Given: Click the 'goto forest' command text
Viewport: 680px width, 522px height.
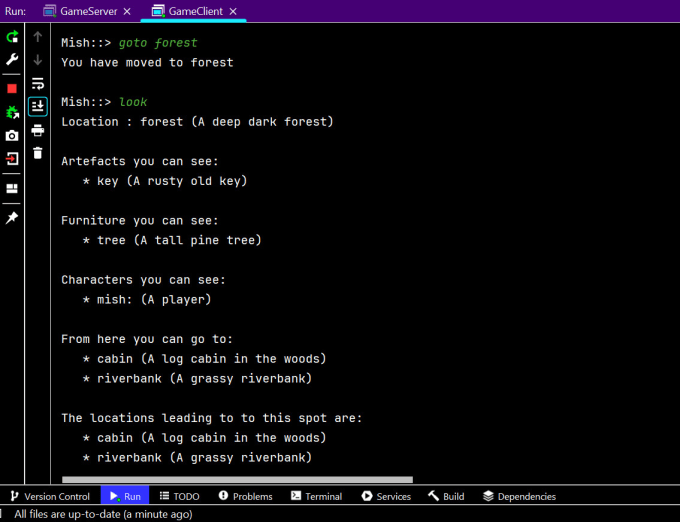Looking at the screenshot, I should 158,43.
